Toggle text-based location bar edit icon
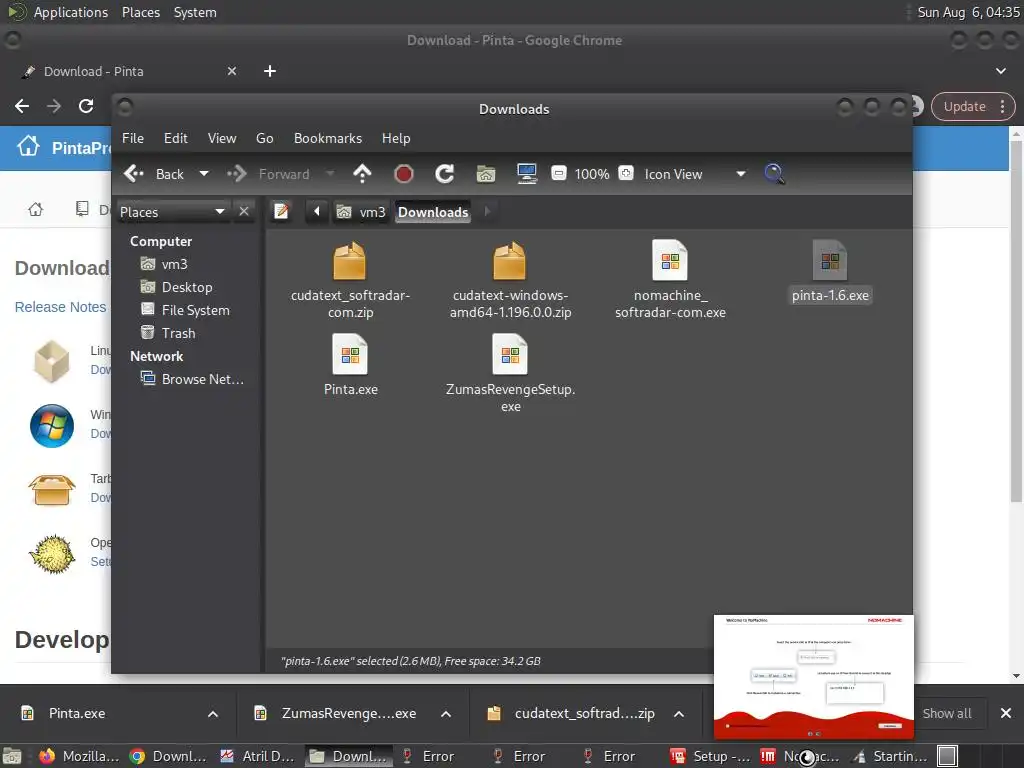Screen dimensions: 1024x768 [281, 212]
